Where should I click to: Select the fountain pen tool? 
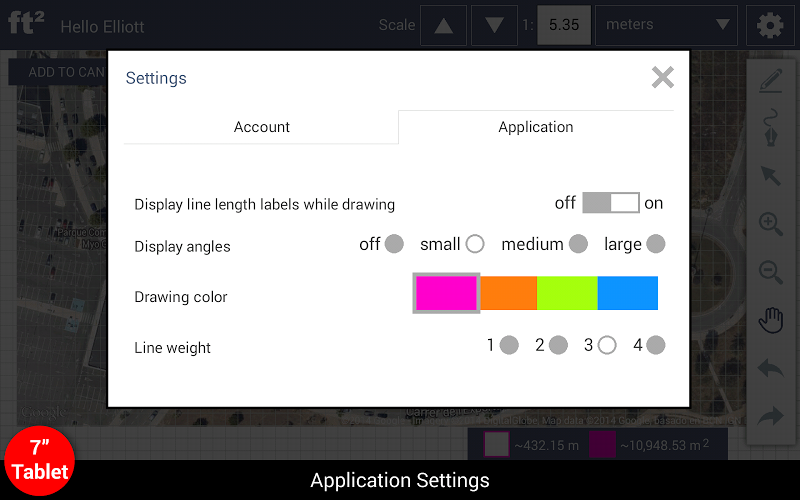click(770, 129)
